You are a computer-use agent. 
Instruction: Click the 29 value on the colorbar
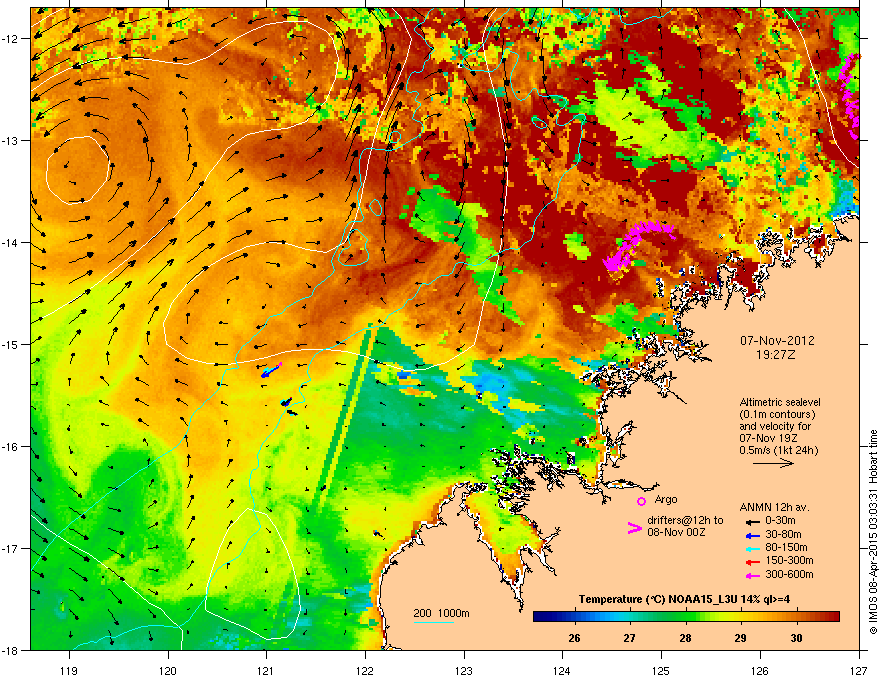click(x=740, y=638)
